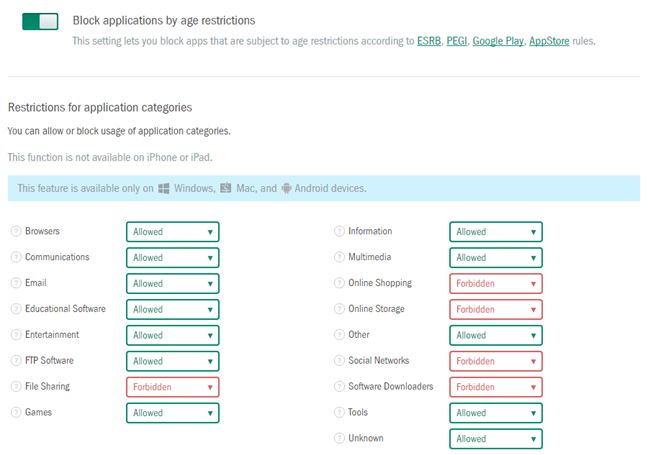Click the Software Downloaders category label
This screenshot has width=648, height=455.
point(391,386)
